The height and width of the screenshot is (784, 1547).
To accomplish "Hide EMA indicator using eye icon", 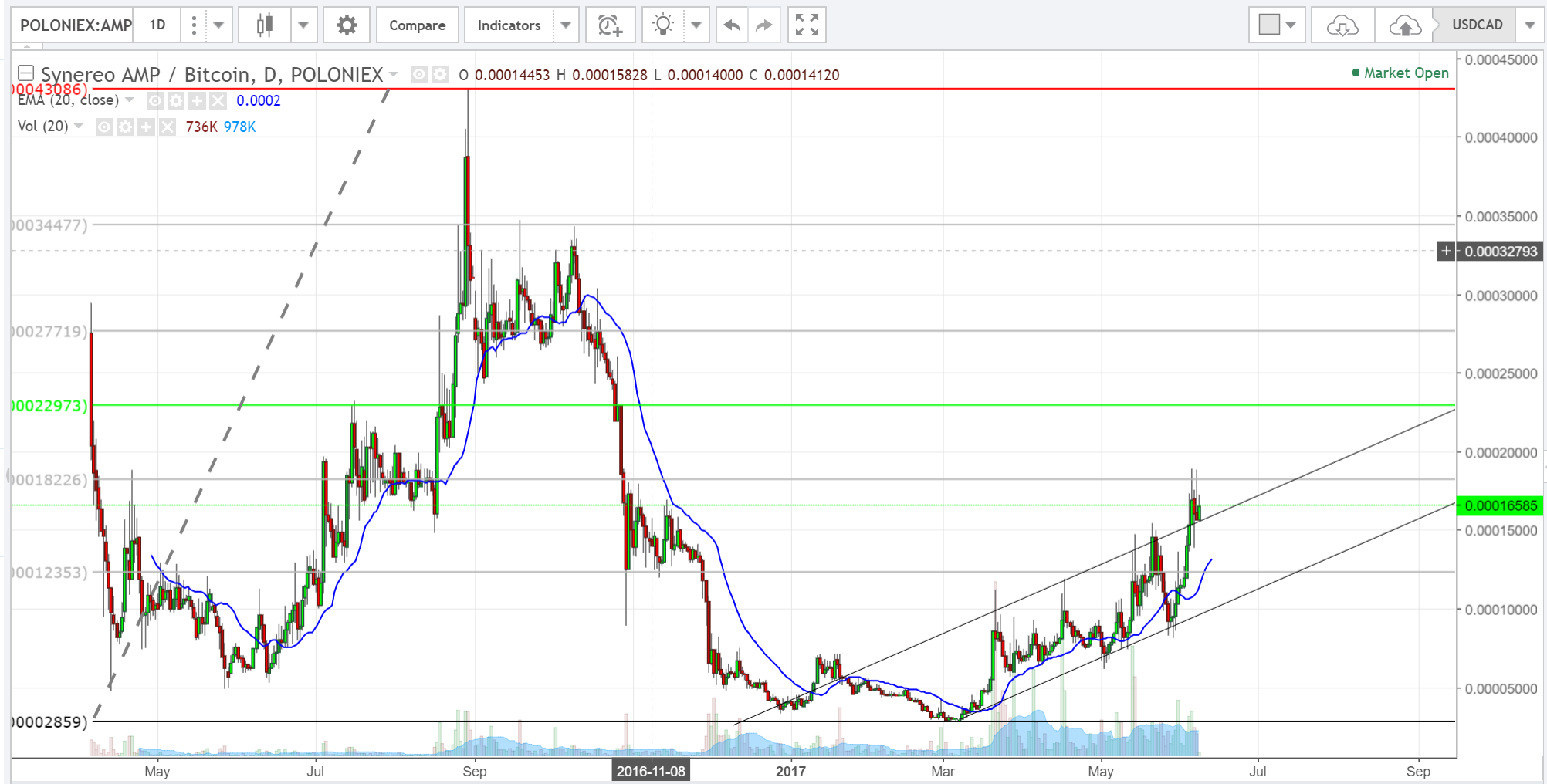I will (155, 100).
